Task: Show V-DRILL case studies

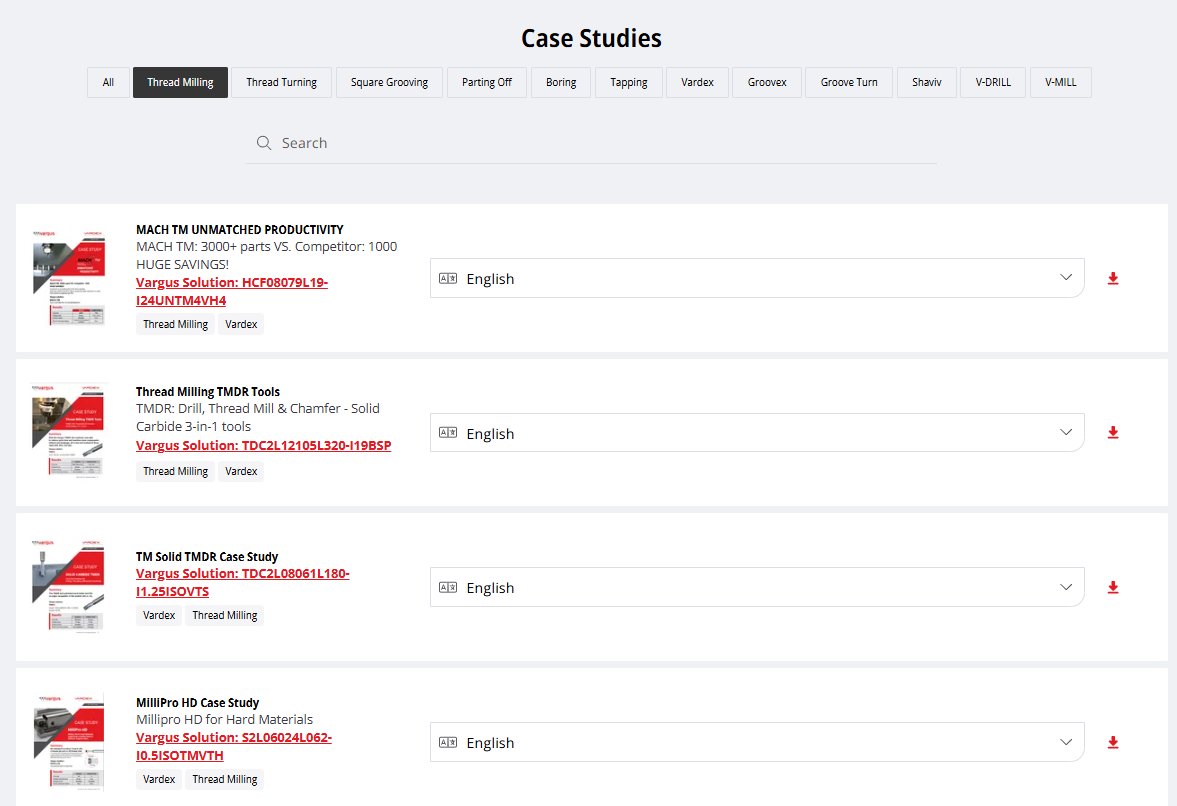Action: (992, 83)
